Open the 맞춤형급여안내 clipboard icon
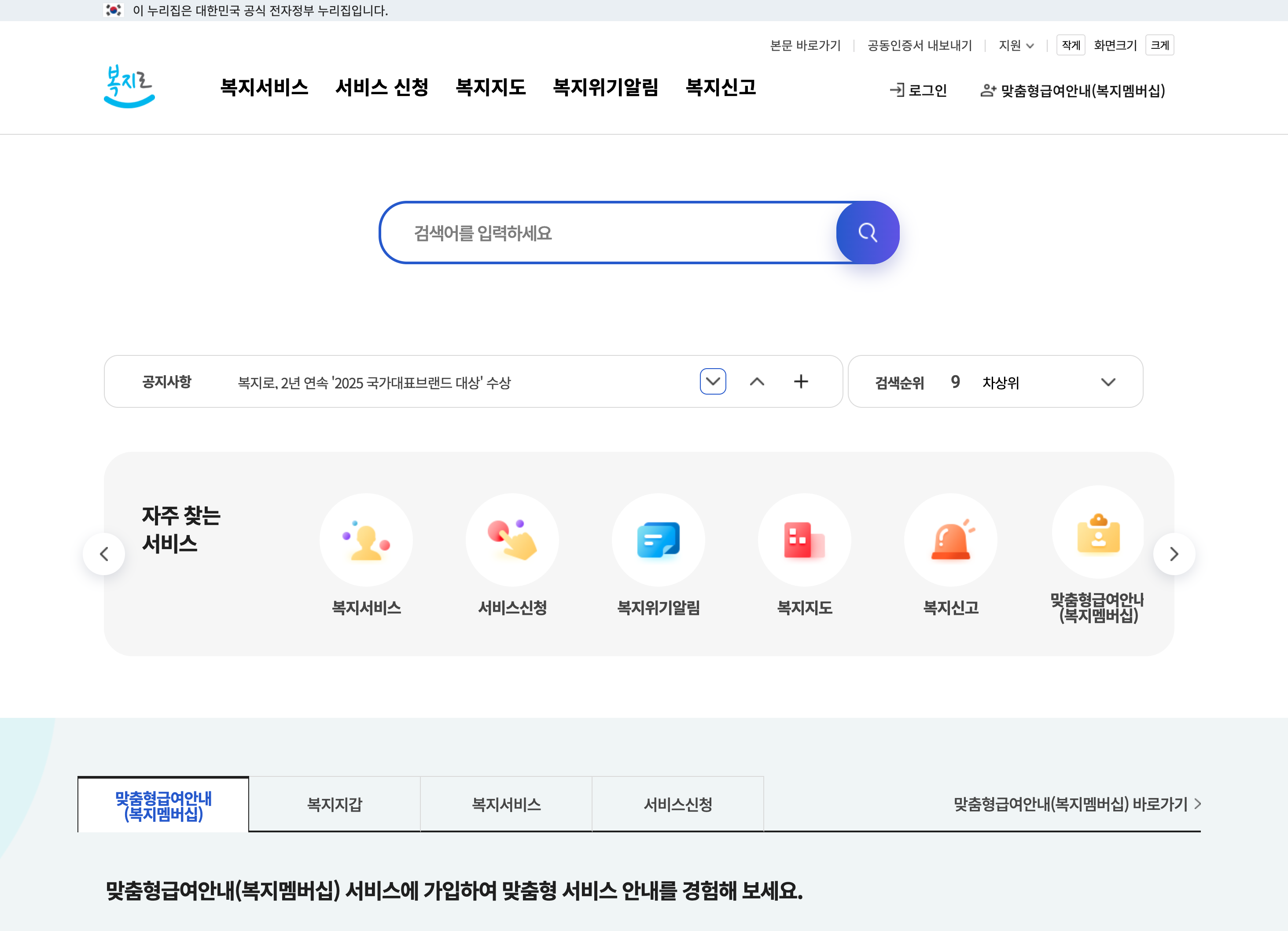Image resolution: width=1288 pixels, height=931 pixels. 1098,532
